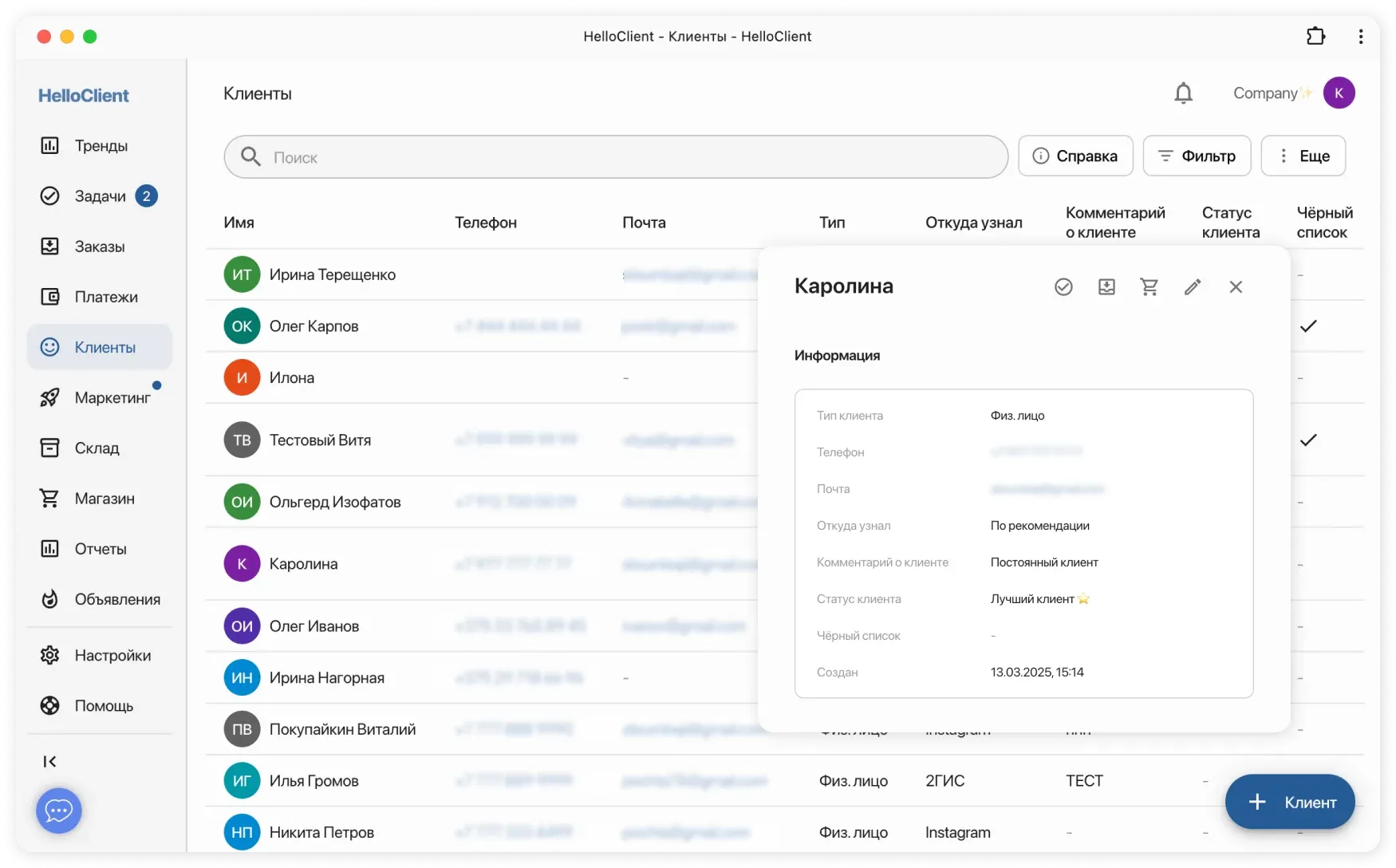The height and width of the screenshot is (868, 1396).
Task: Click the checkmark circle on Каролина card
Action: click(1063, 286)
